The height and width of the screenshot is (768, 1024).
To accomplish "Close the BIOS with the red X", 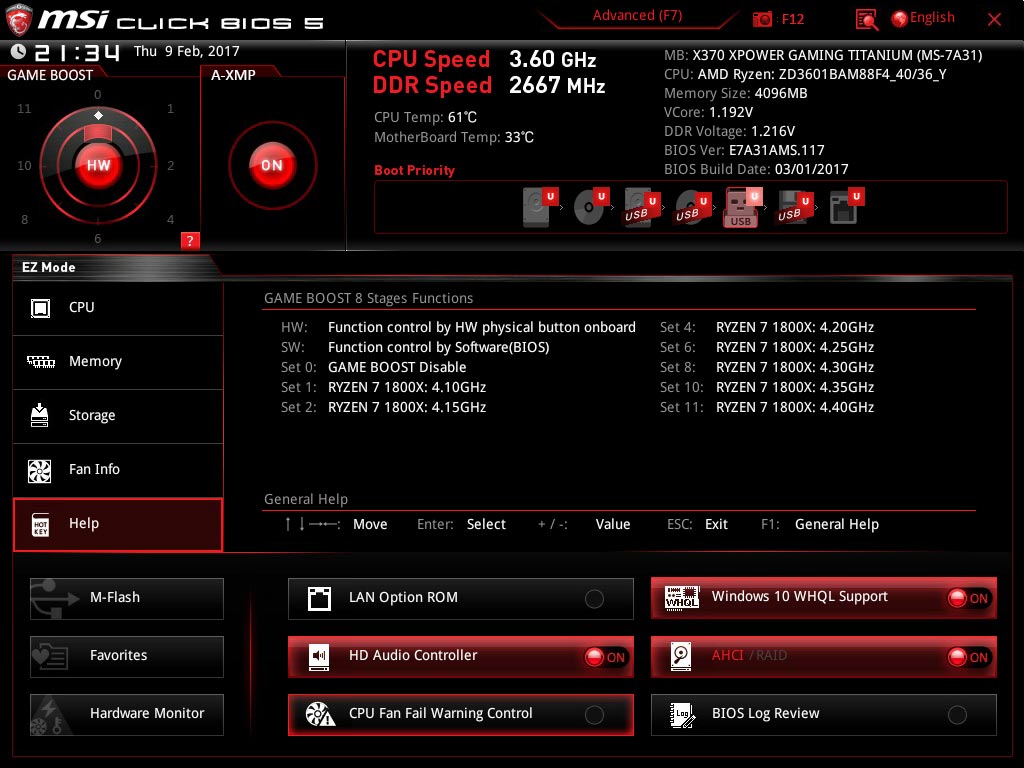I will pos(994,20).
